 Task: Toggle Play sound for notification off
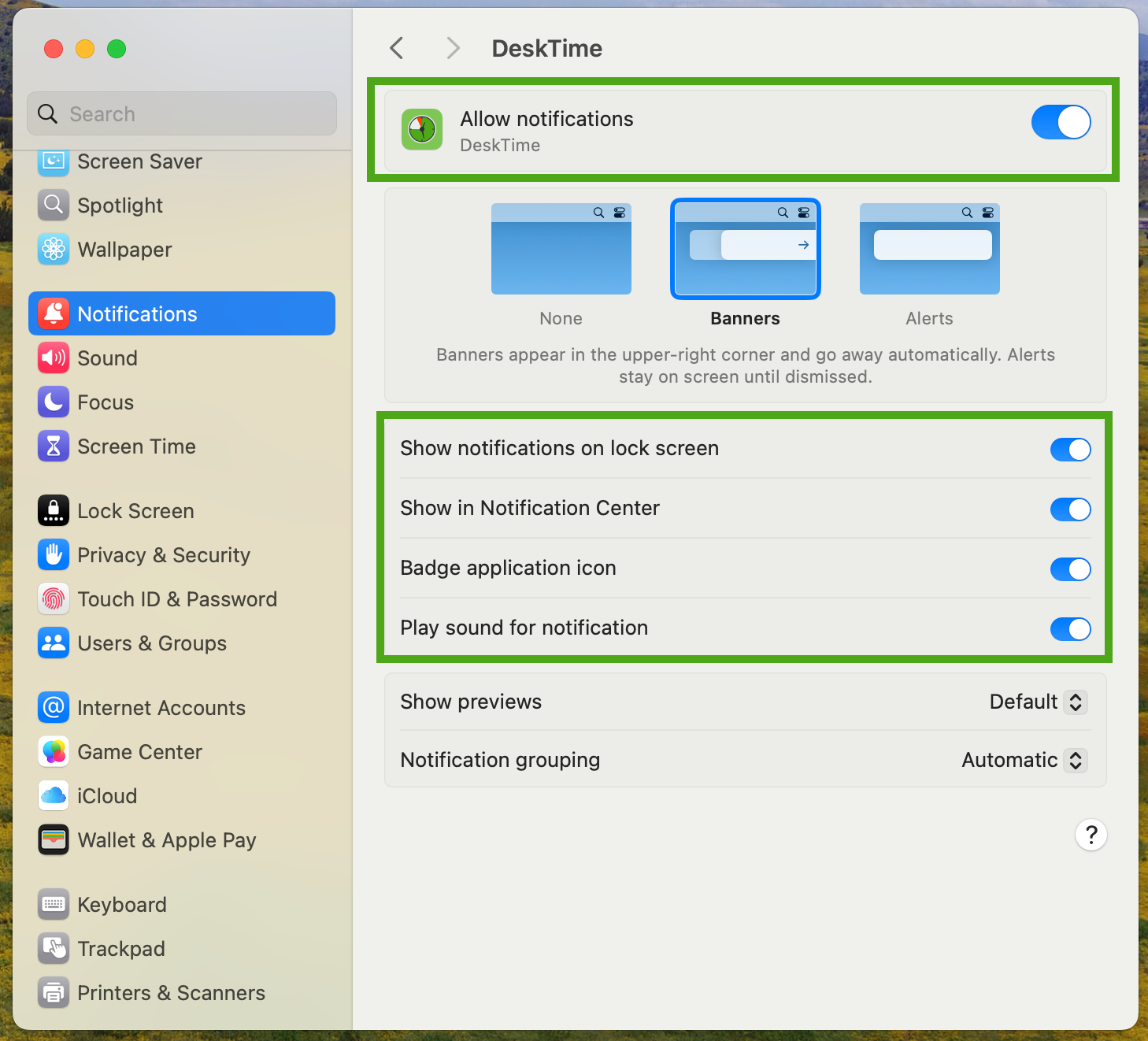1070,629
